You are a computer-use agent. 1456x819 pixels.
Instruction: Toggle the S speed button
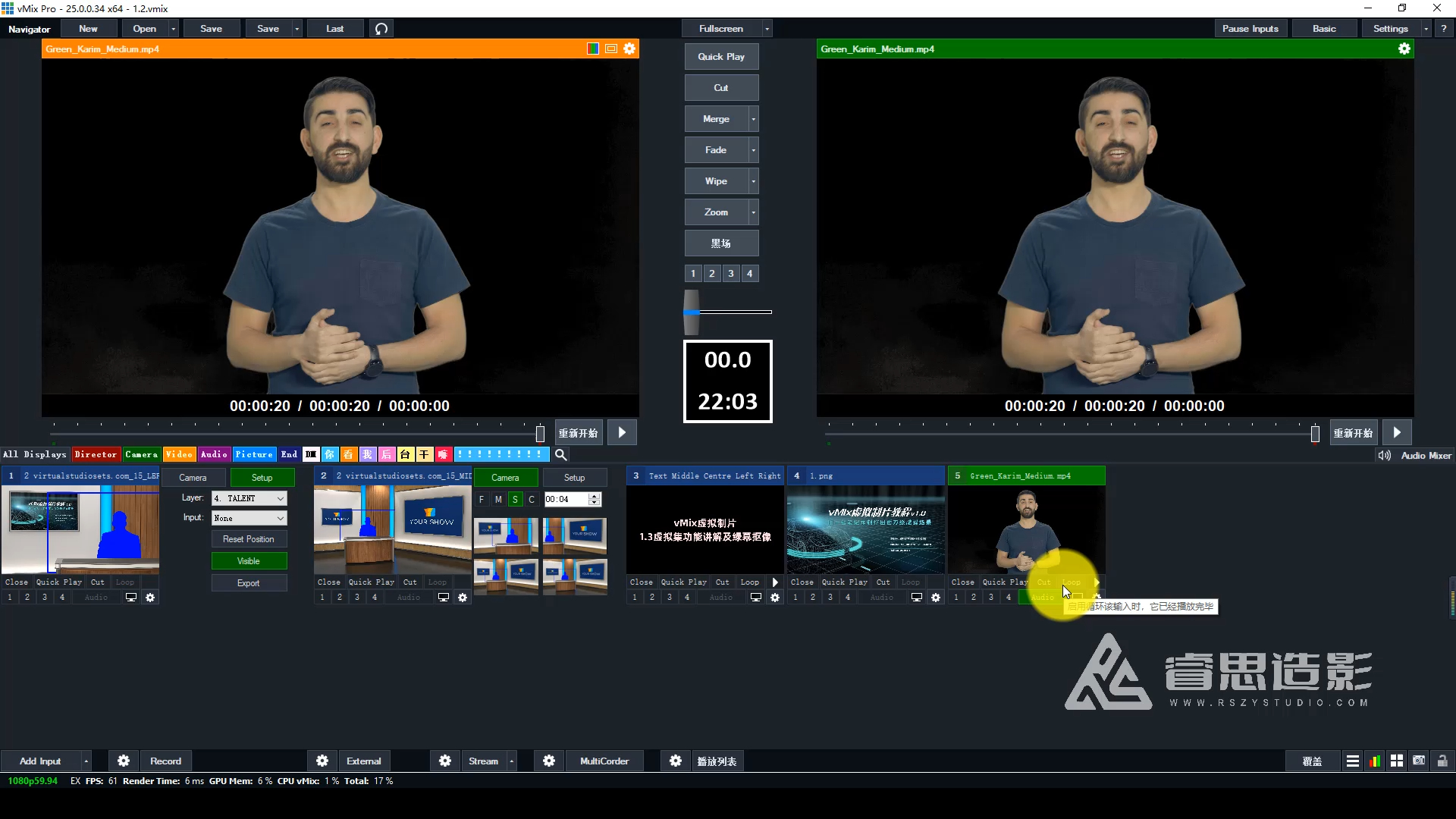(515, 499)
